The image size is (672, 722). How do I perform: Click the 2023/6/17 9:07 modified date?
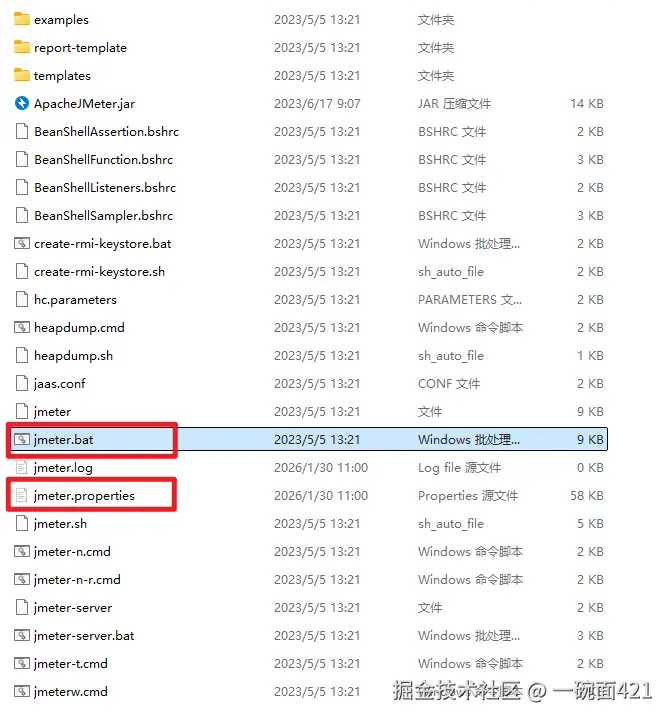tap(317, 104)
